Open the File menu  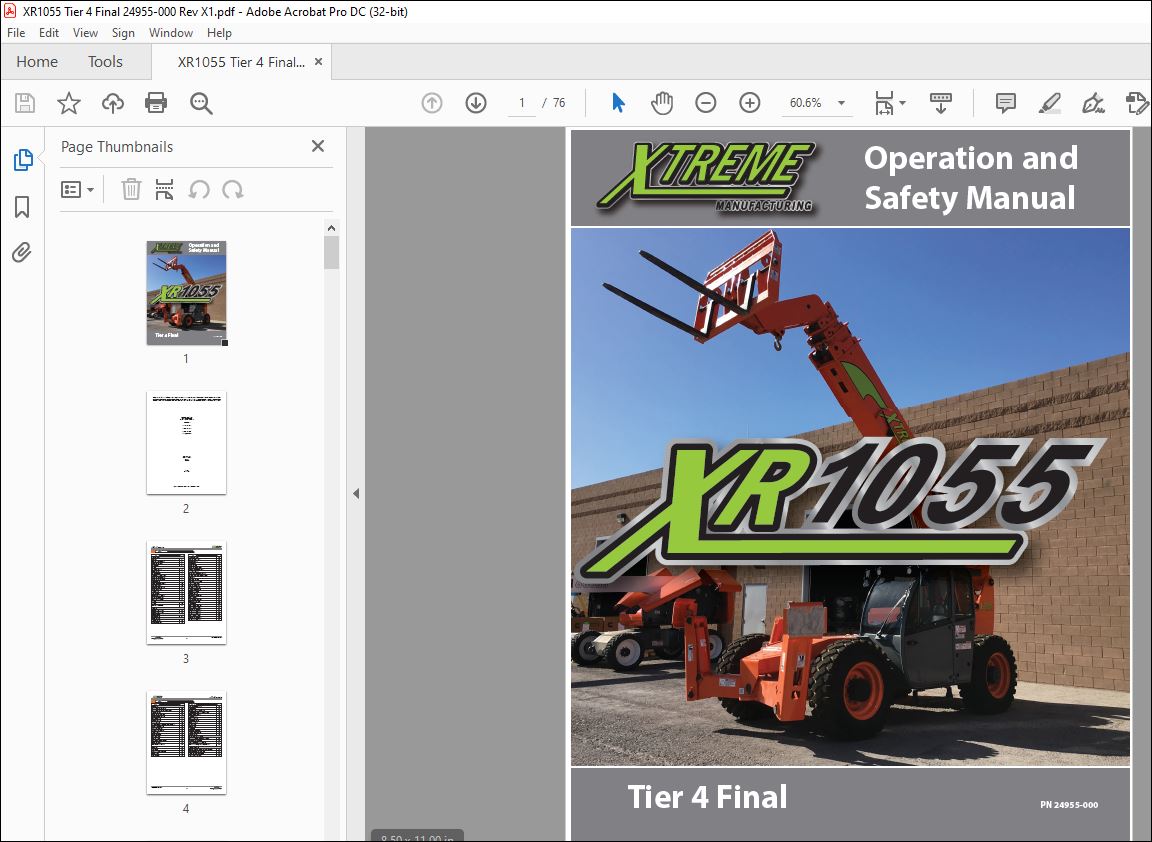click(x=16, y=32)
